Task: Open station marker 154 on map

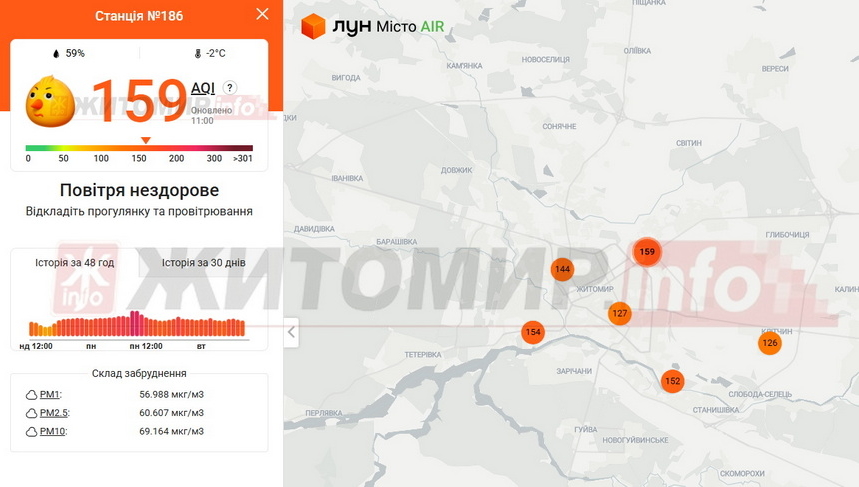Action: pos(533,332)
